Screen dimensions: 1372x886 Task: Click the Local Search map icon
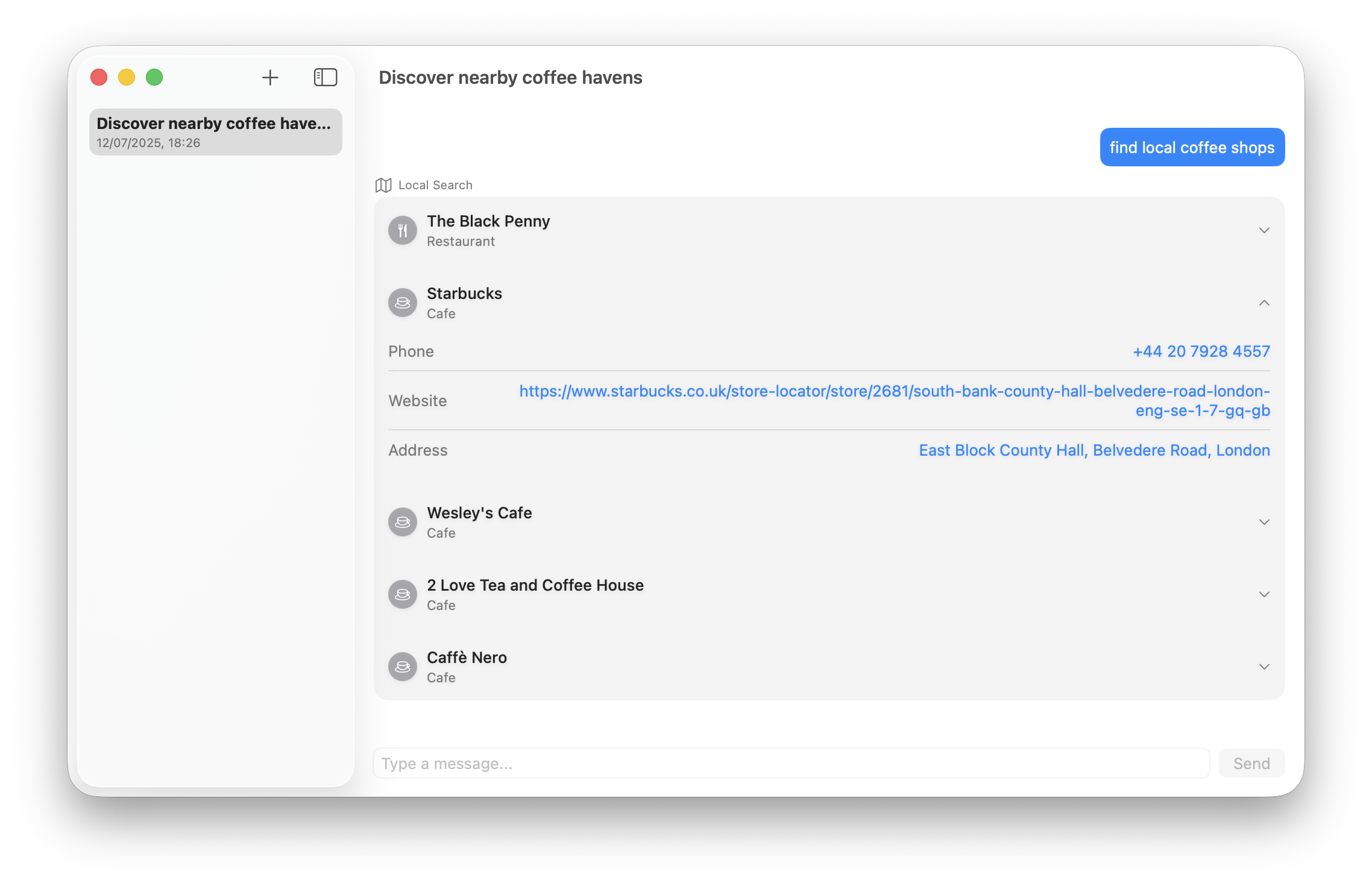click(x=383, y=185)
